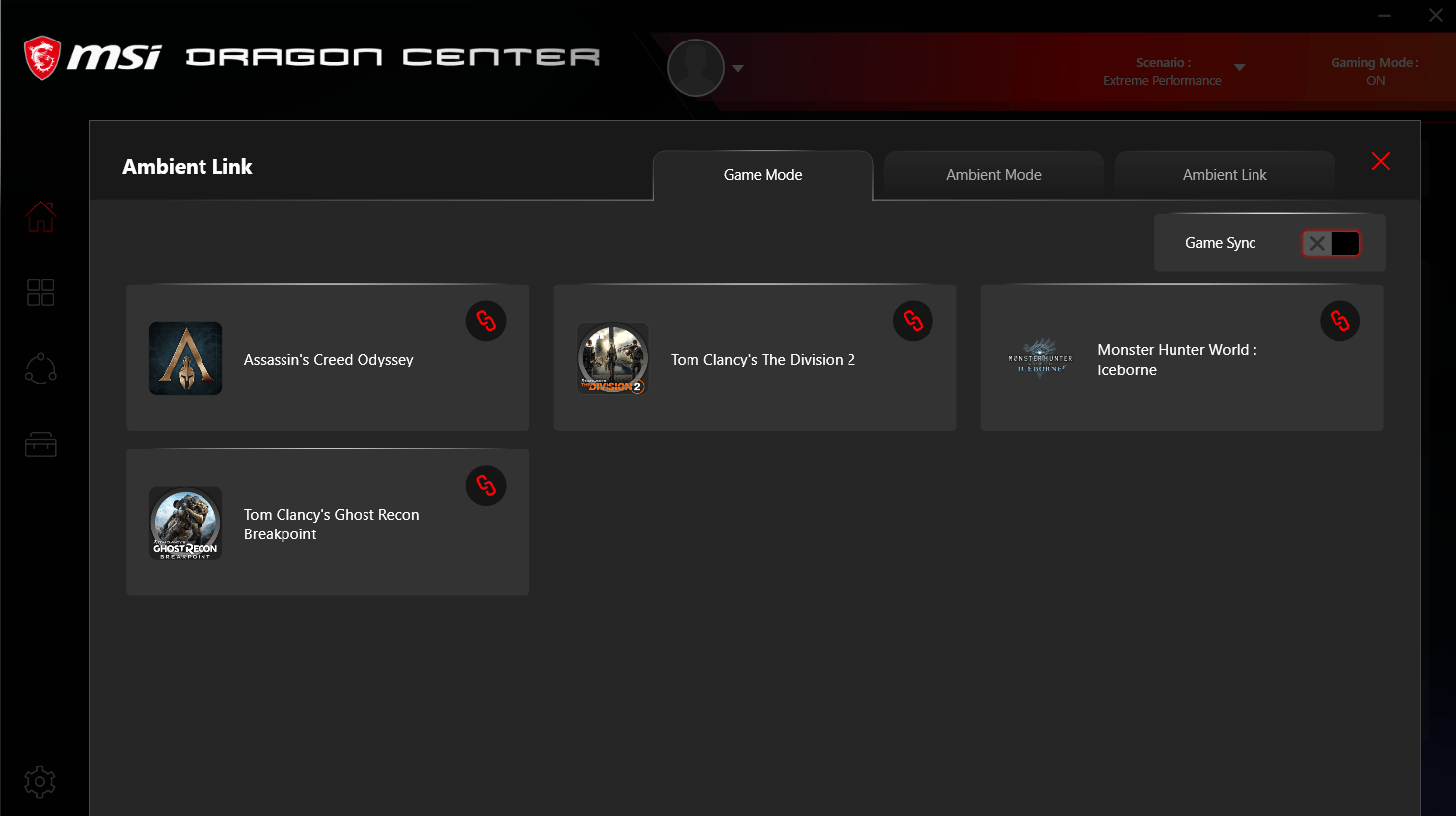This screenshot has width=1456, height=816.
Task: Click the user avatar profile picture
Action: 696,68
